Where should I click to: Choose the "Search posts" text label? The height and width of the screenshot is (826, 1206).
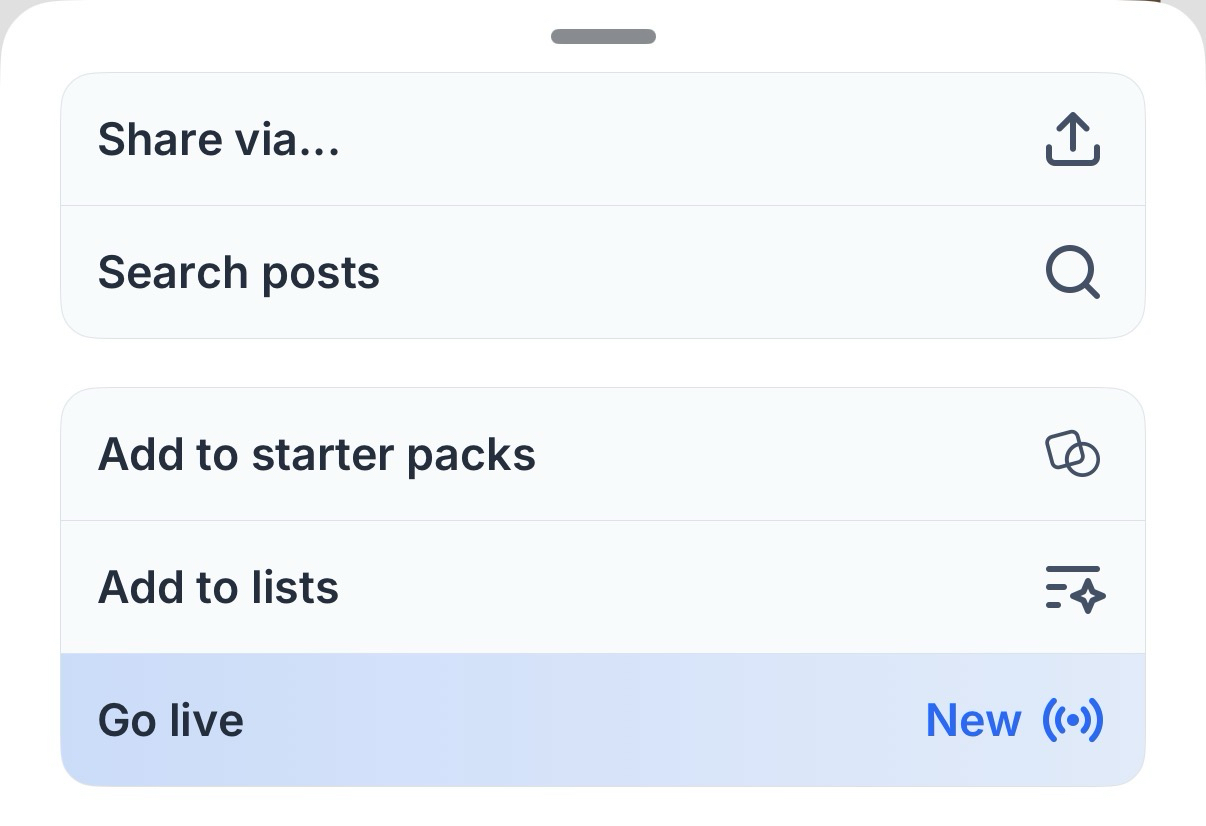coord(239,272)
